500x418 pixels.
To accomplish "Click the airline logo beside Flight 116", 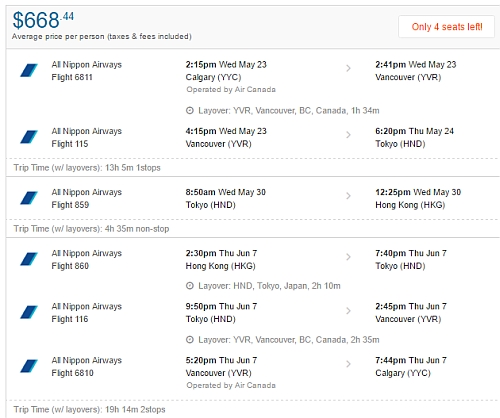I will pos(29,312).
